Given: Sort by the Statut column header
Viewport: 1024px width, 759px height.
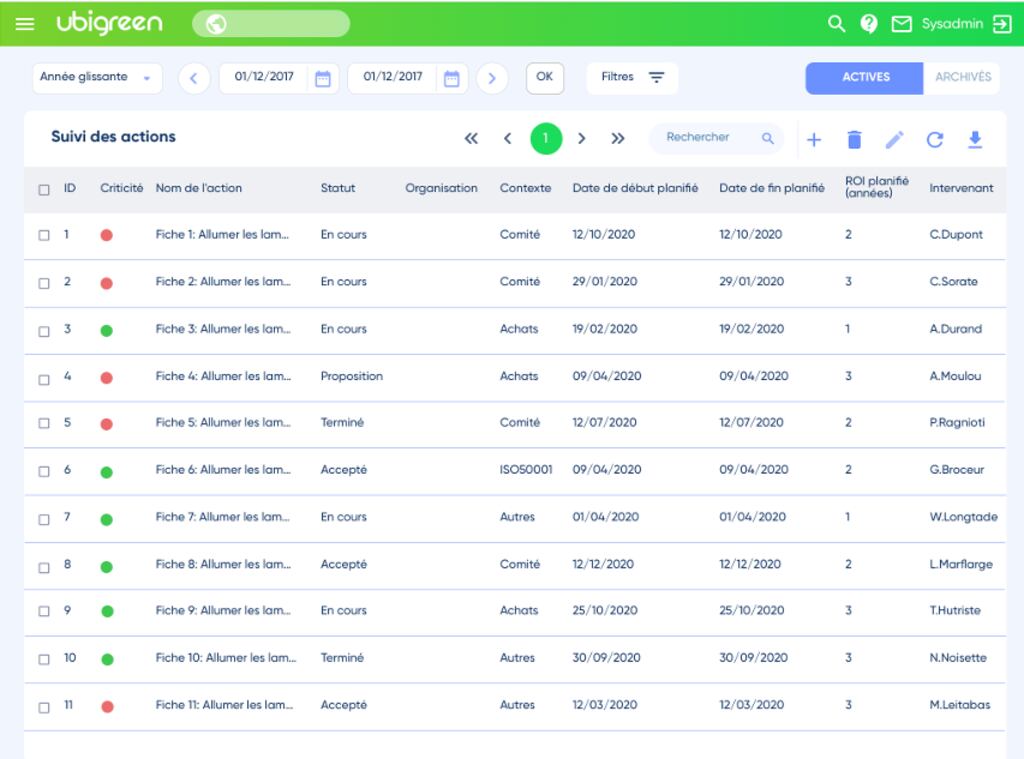Looking at the screenshot, I should 338,188.
